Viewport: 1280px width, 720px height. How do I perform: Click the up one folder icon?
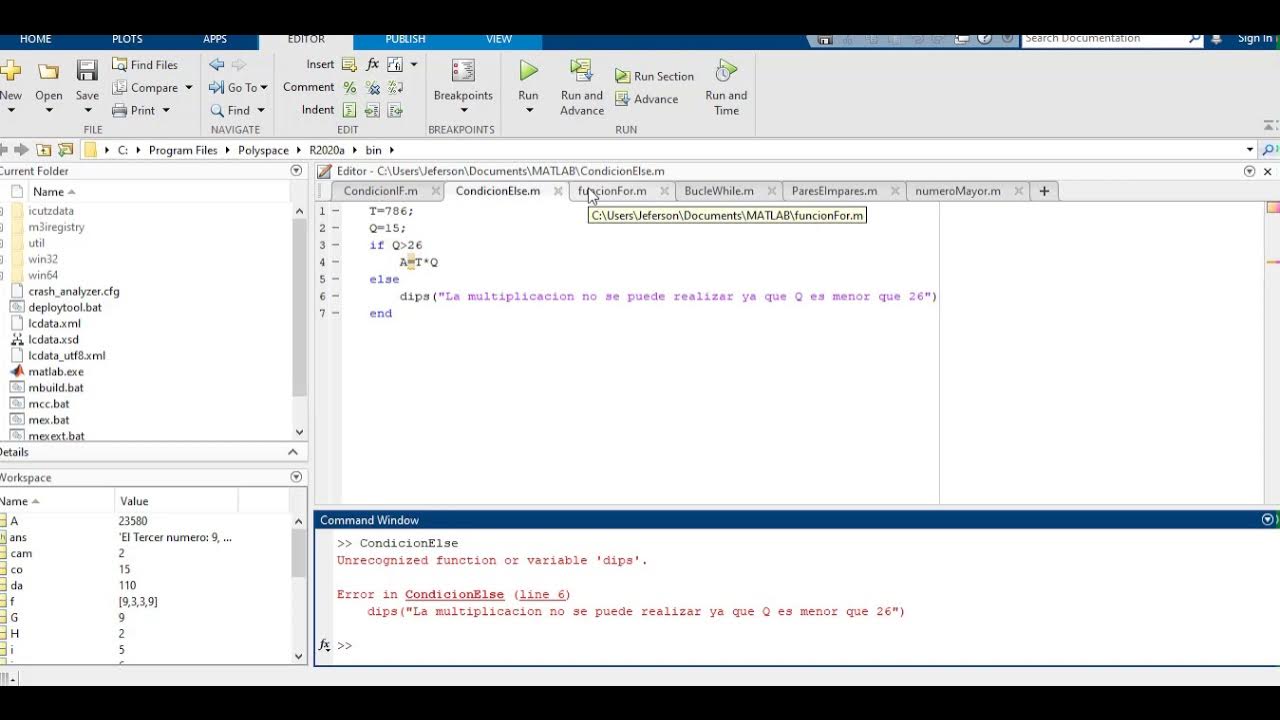(44, 150)
